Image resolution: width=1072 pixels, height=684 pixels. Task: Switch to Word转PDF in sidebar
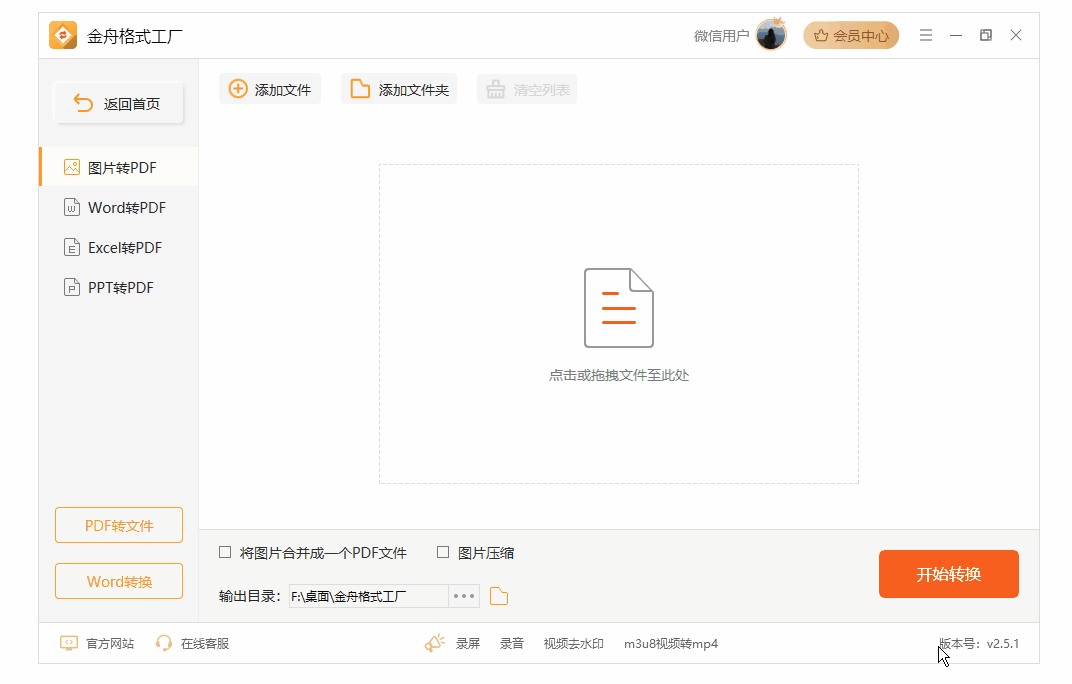126,208
